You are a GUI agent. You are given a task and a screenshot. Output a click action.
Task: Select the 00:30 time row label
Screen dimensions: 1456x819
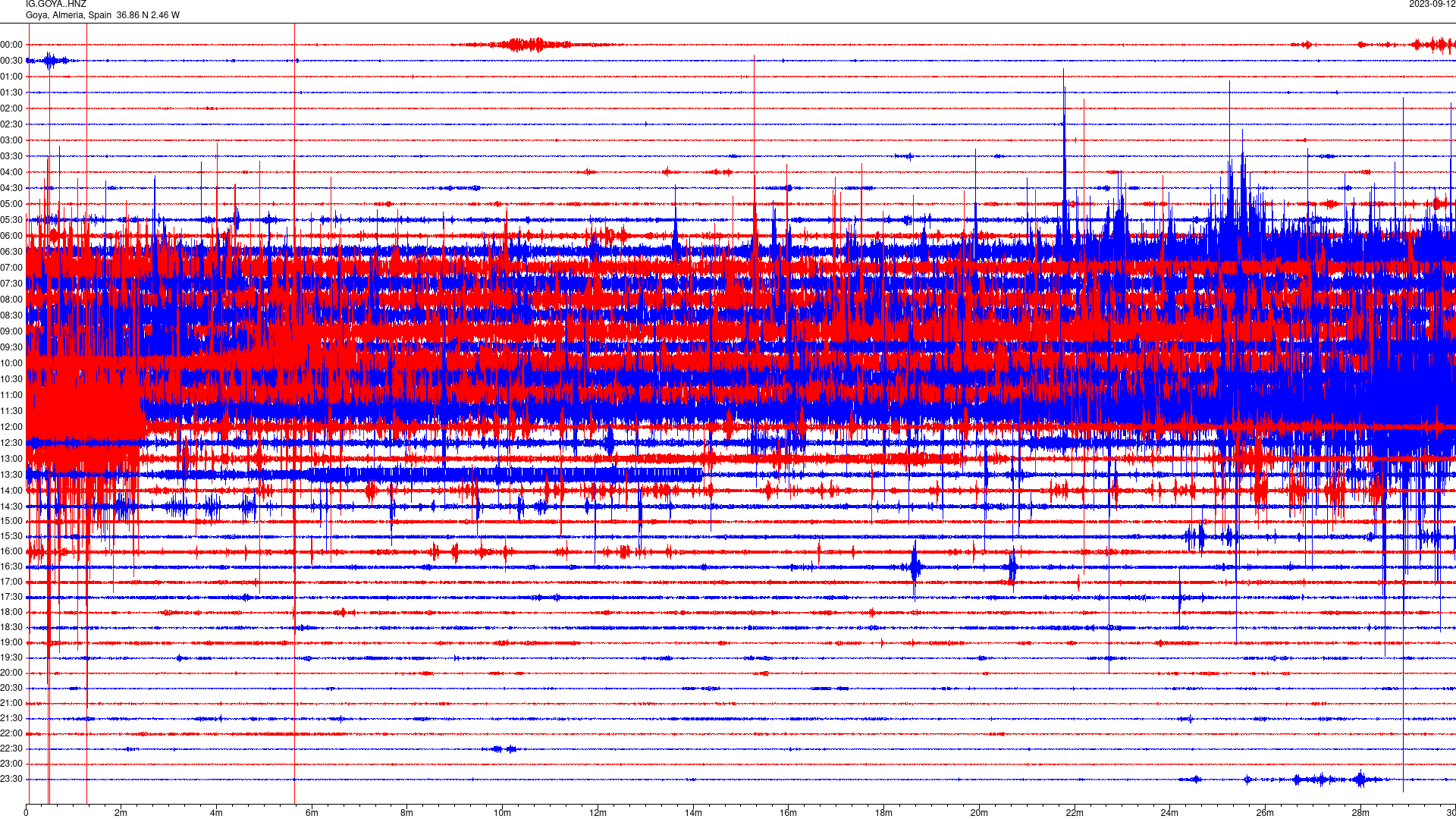(x=11, y=61)
